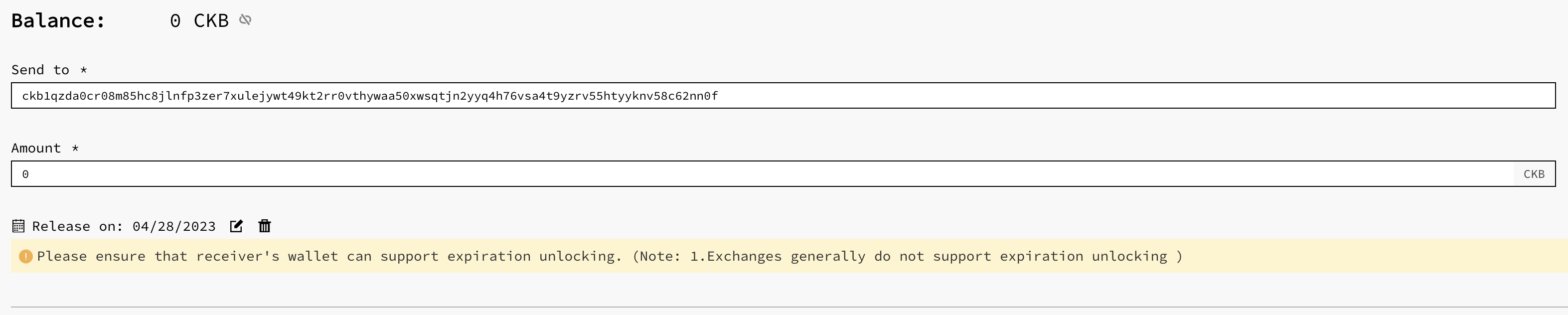1568x315 pixels.
Task: Click the ckb1qzda0 address text
Action: 370,96
